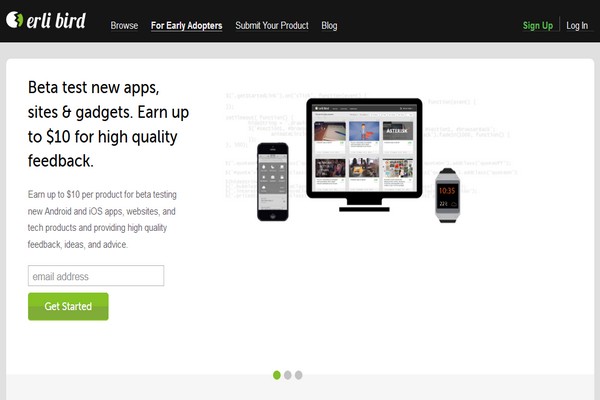Focus the email address field

pyautogui.click(x=96, y=276)
